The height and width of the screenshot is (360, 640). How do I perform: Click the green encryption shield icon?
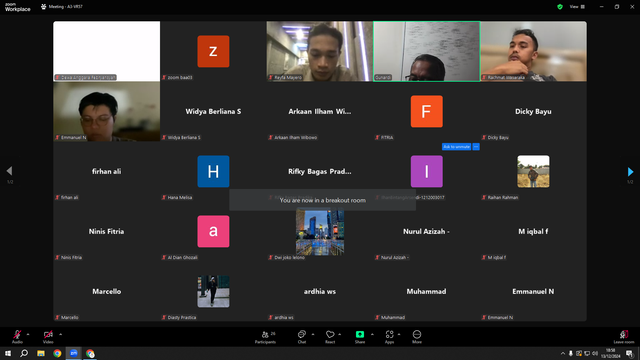pyautogui.click(x=560, y=7)
